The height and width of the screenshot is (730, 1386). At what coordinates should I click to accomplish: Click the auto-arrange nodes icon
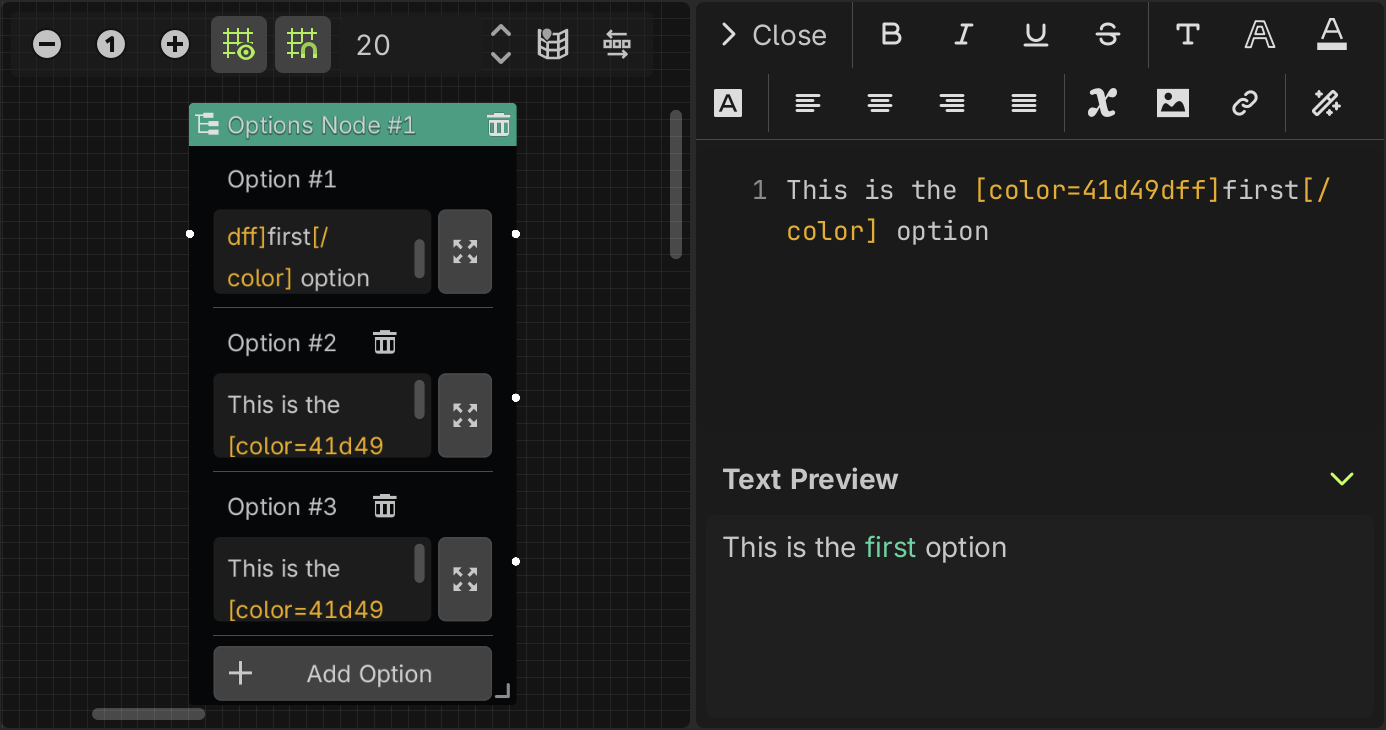point(617,44)
